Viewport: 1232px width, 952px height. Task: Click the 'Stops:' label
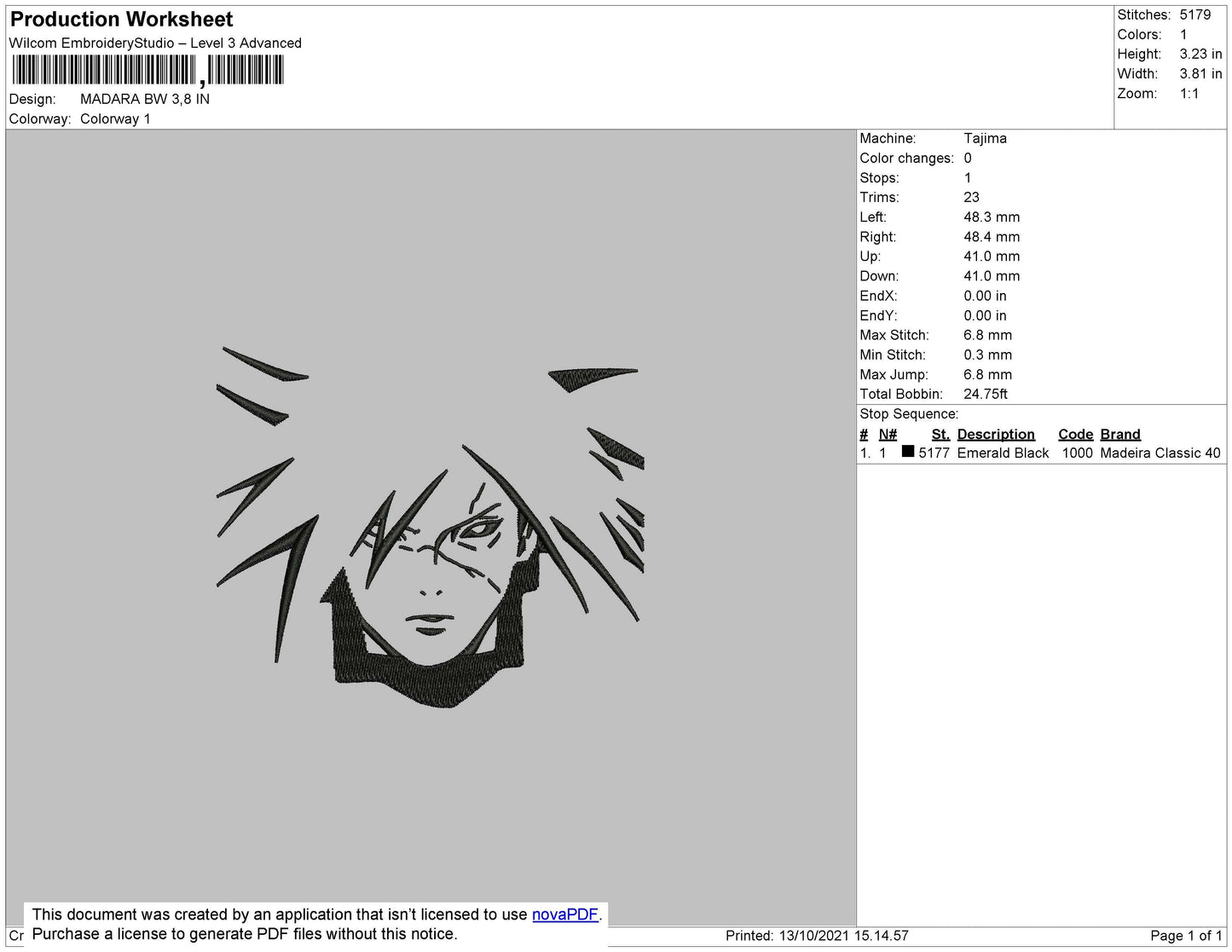[x=879, y=177]
